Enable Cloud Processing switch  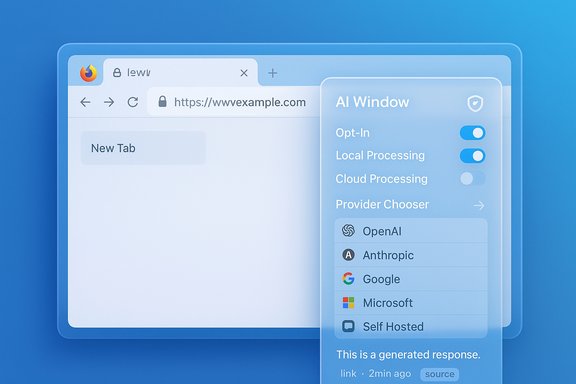(472, 179)
